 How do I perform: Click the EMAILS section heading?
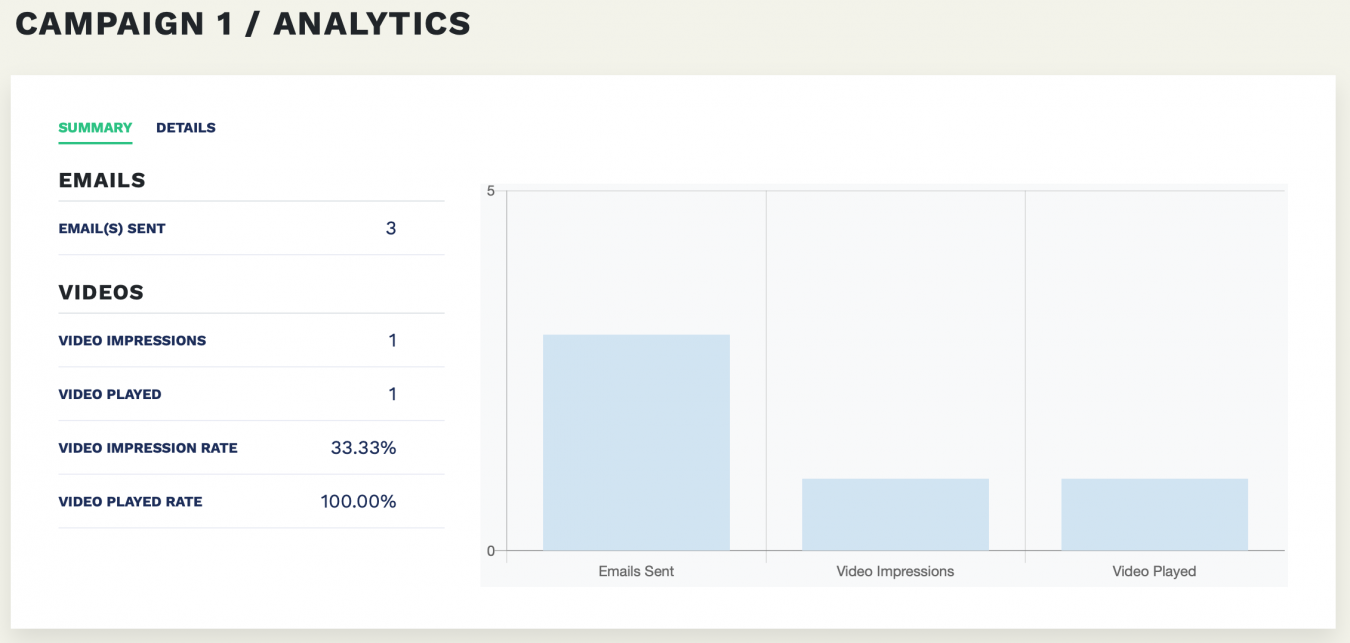coord(101,180)
